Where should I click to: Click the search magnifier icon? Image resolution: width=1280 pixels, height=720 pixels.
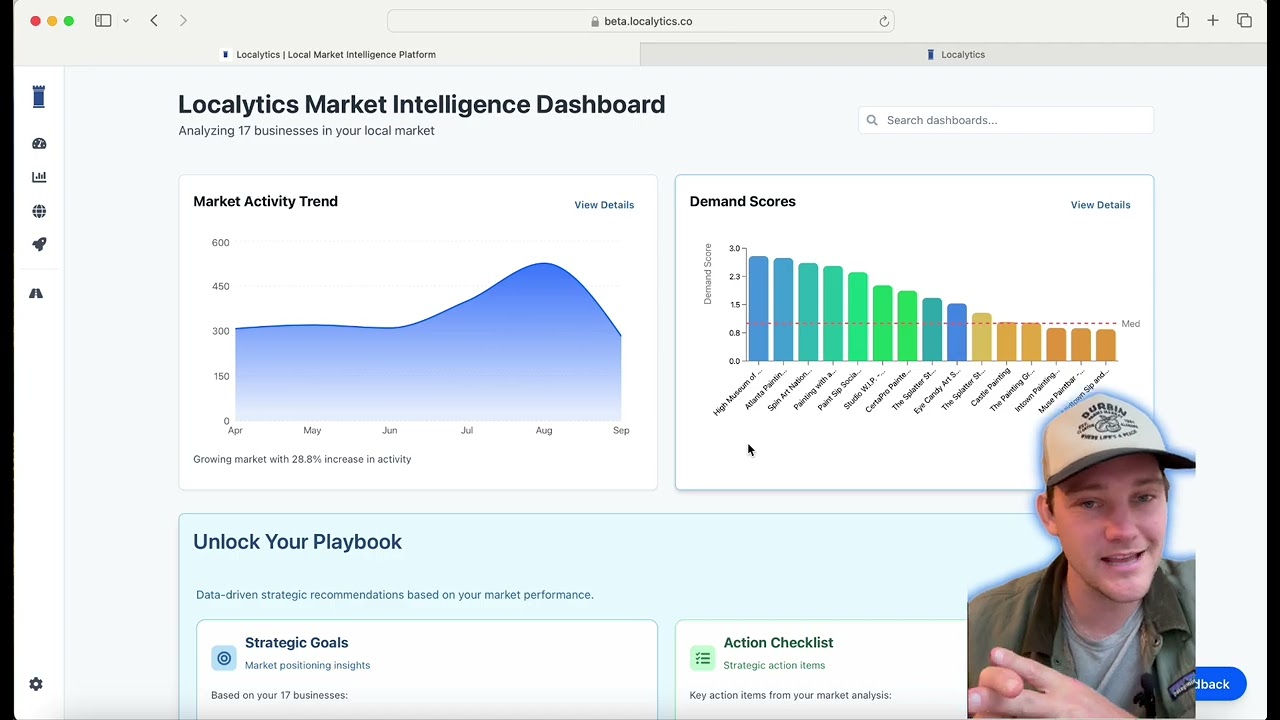[x=872, y=120]
